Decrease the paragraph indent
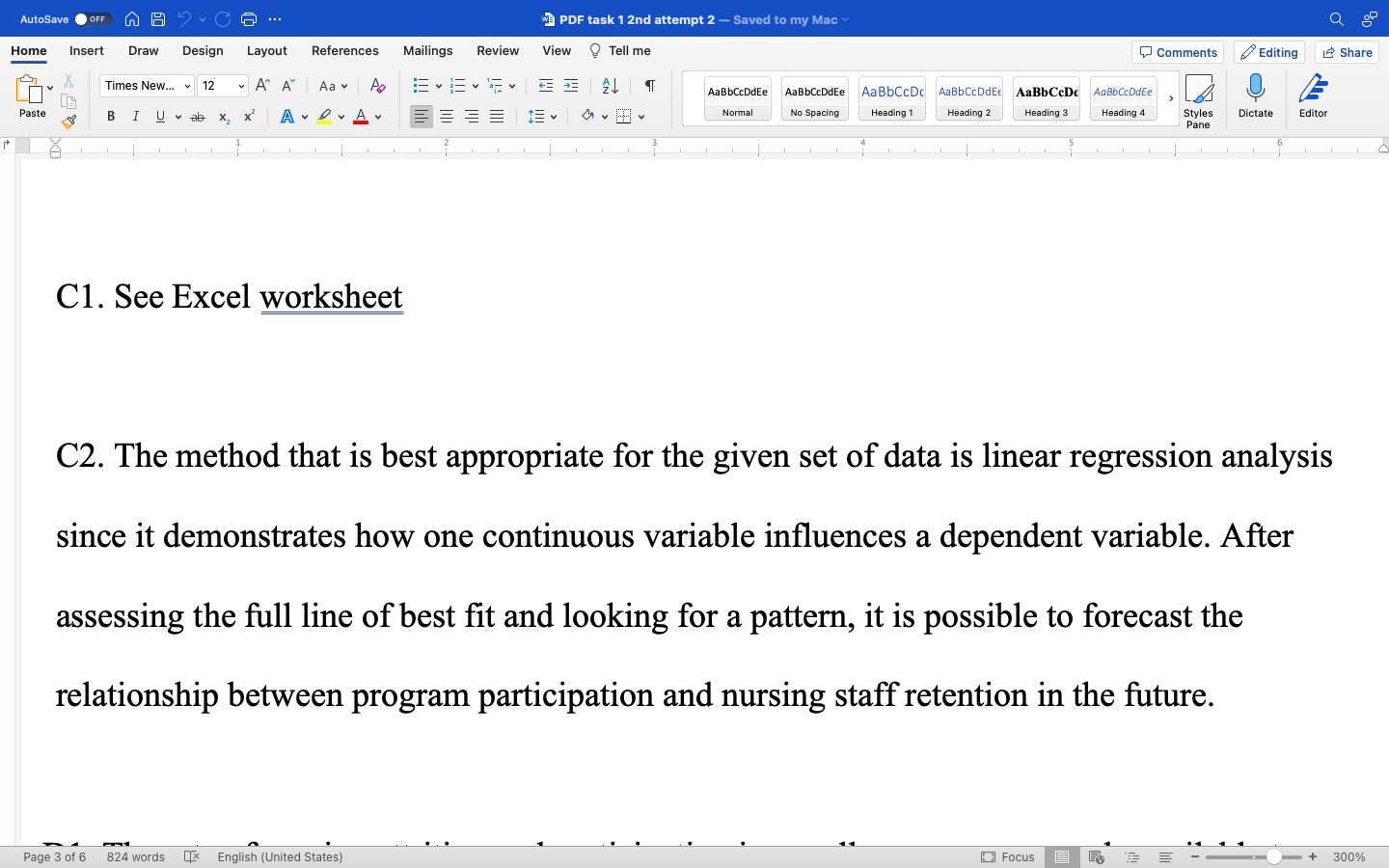Viewport: 1389px width, 868px height. tap(546, 86)
